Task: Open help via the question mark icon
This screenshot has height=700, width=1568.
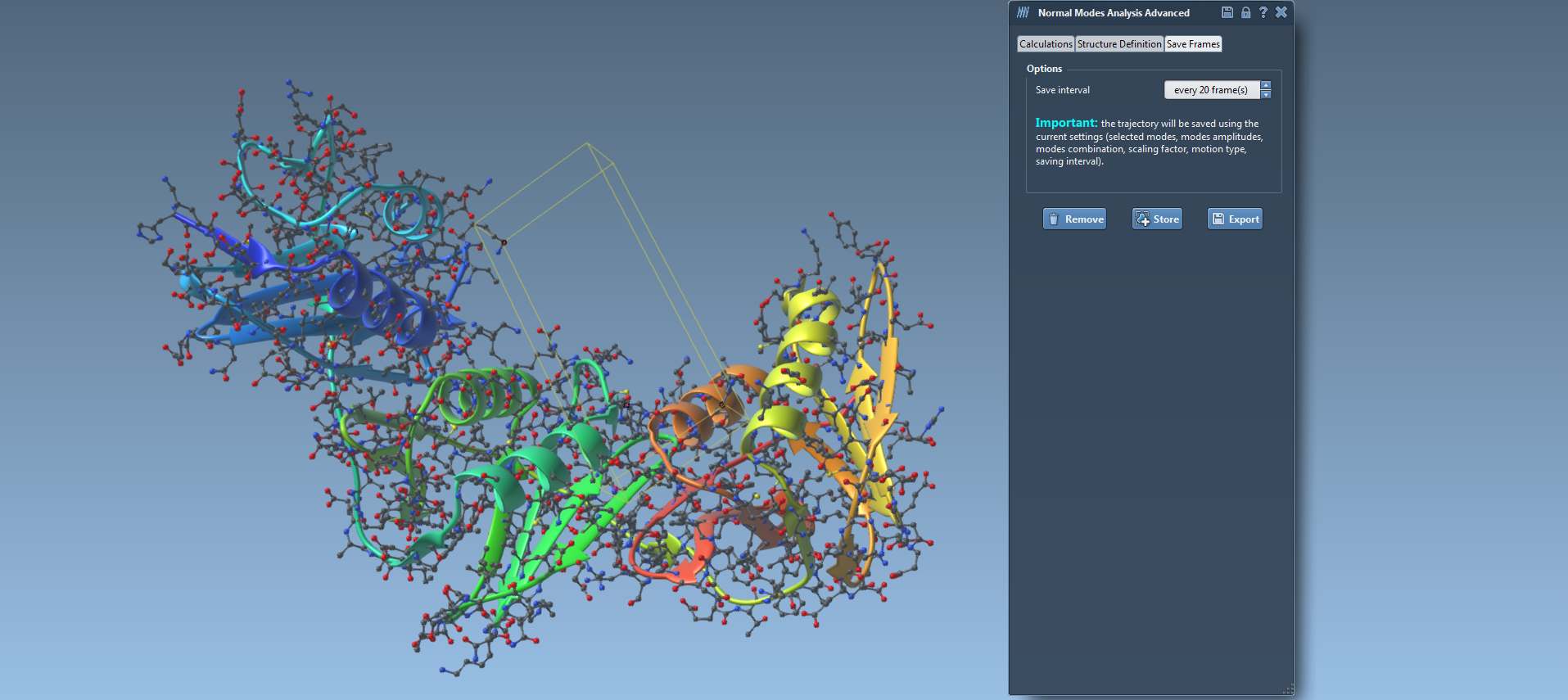Action: point(1263,12)
